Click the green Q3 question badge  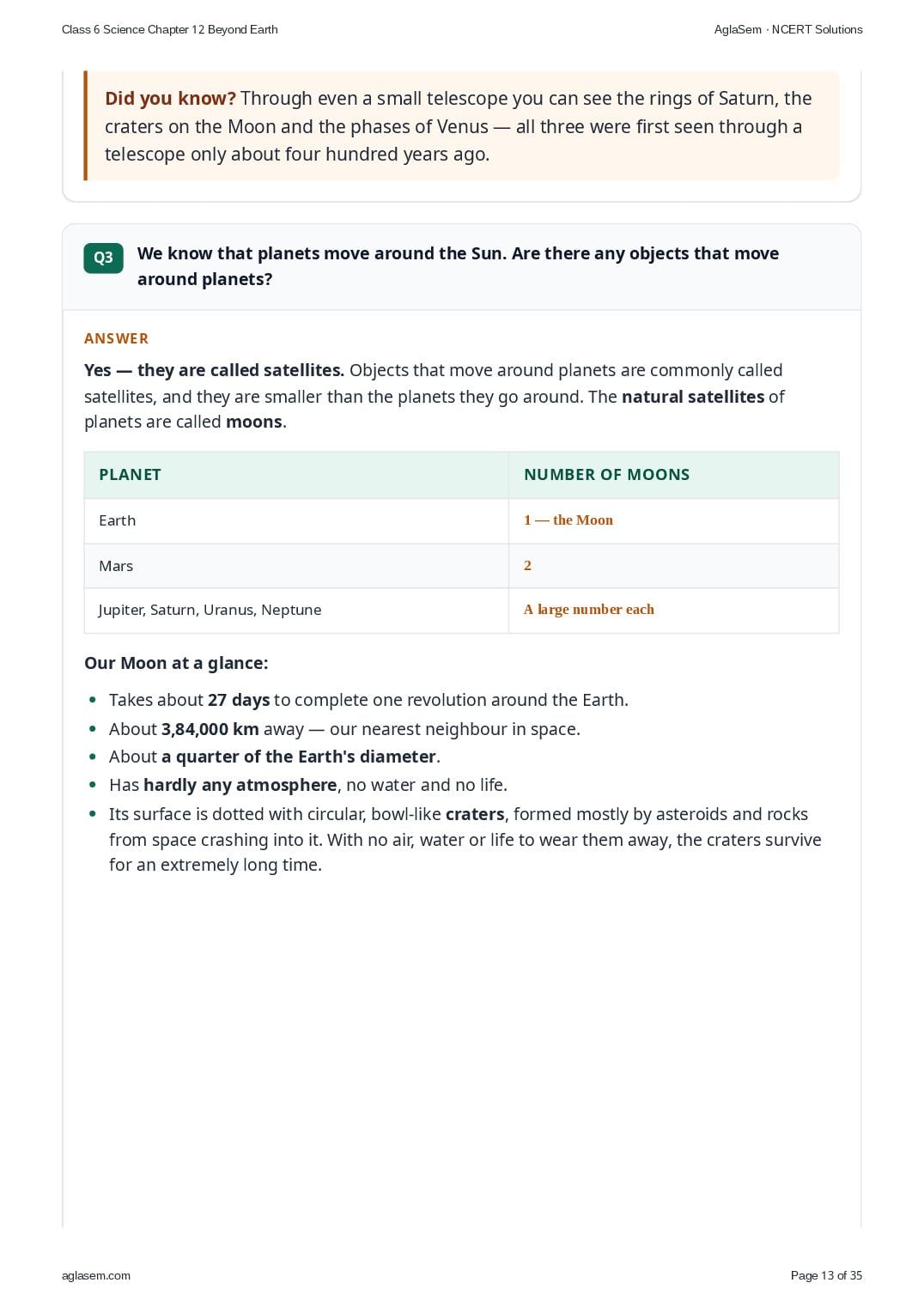click(103, 258)
